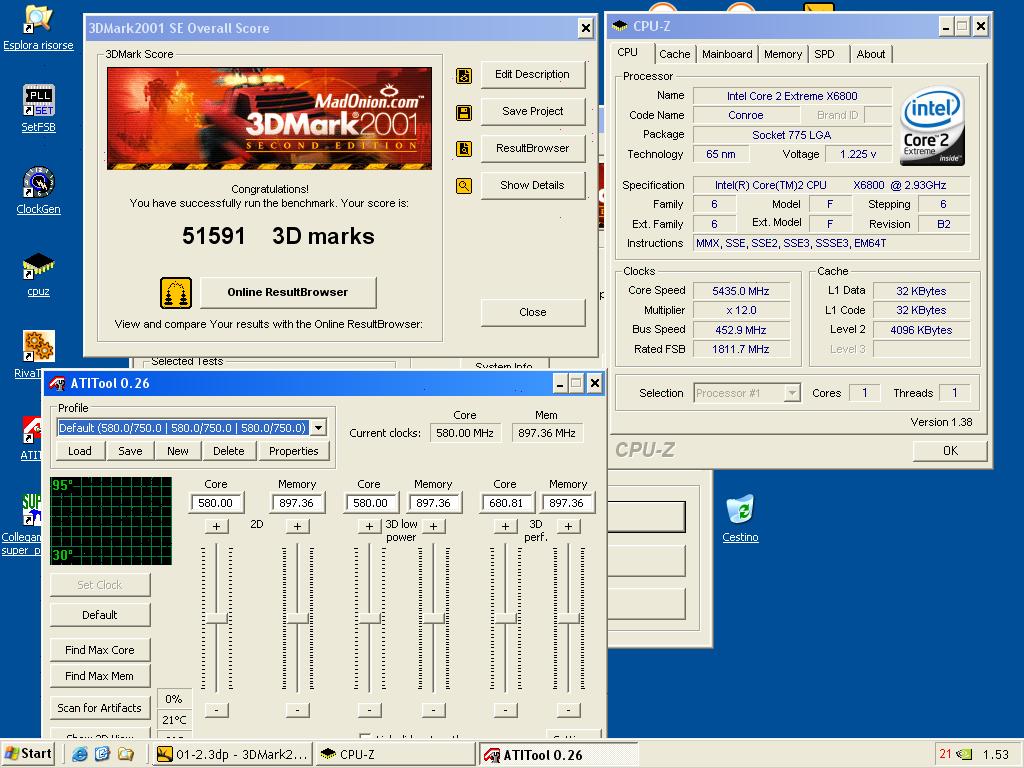Viewport: 1024px width, 768px height.
Task: Open the Windows Start button
Action: 28,754
